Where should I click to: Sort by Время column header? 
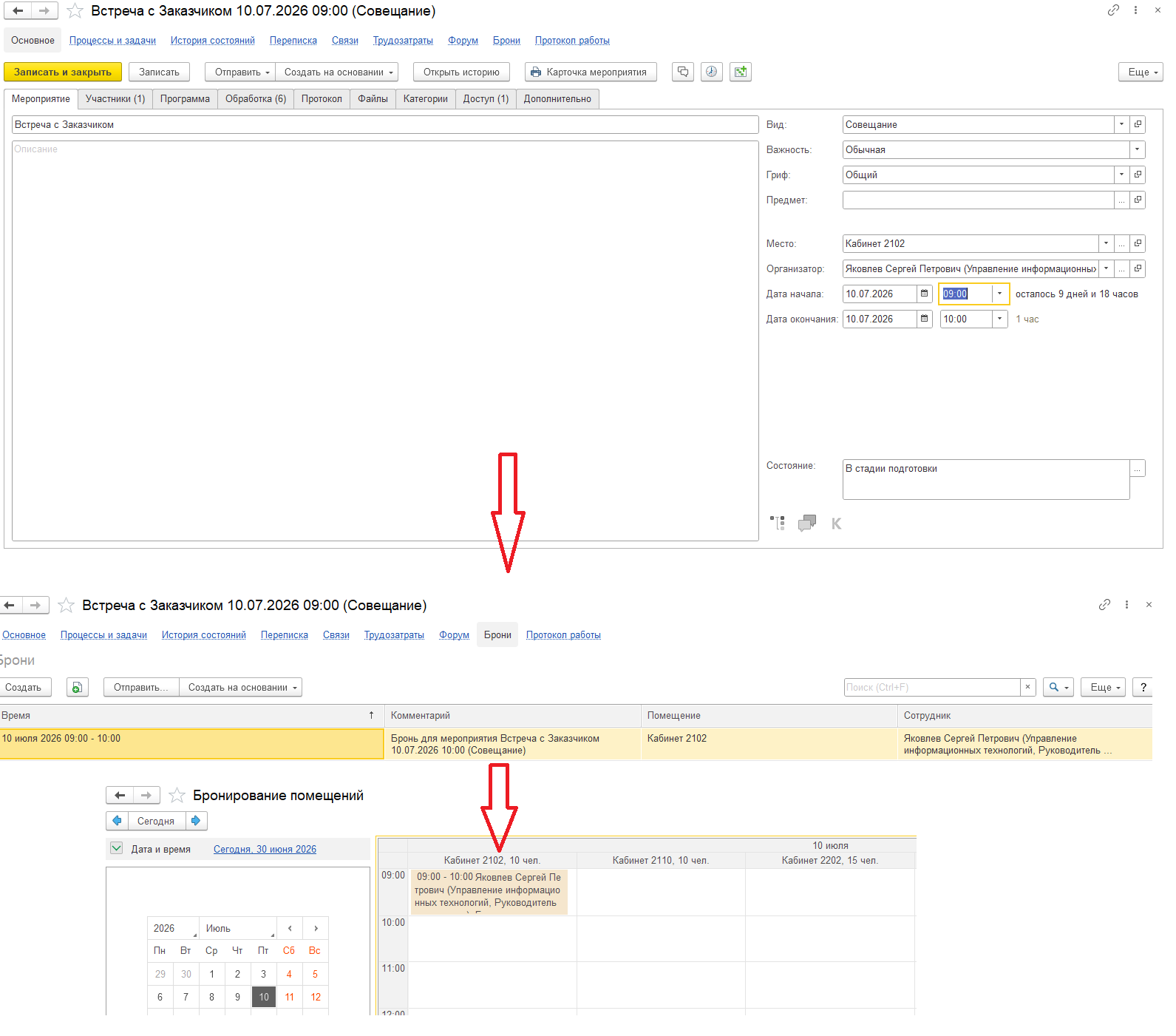point(191,715)
